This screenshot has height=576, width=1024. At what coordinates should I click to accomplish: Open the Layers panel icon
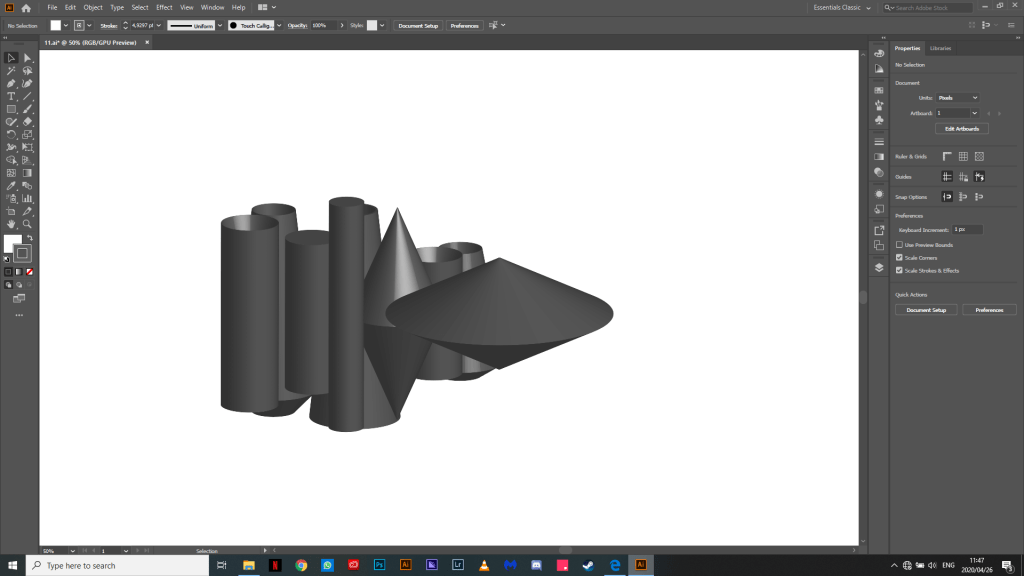click(x=879, y=267)
